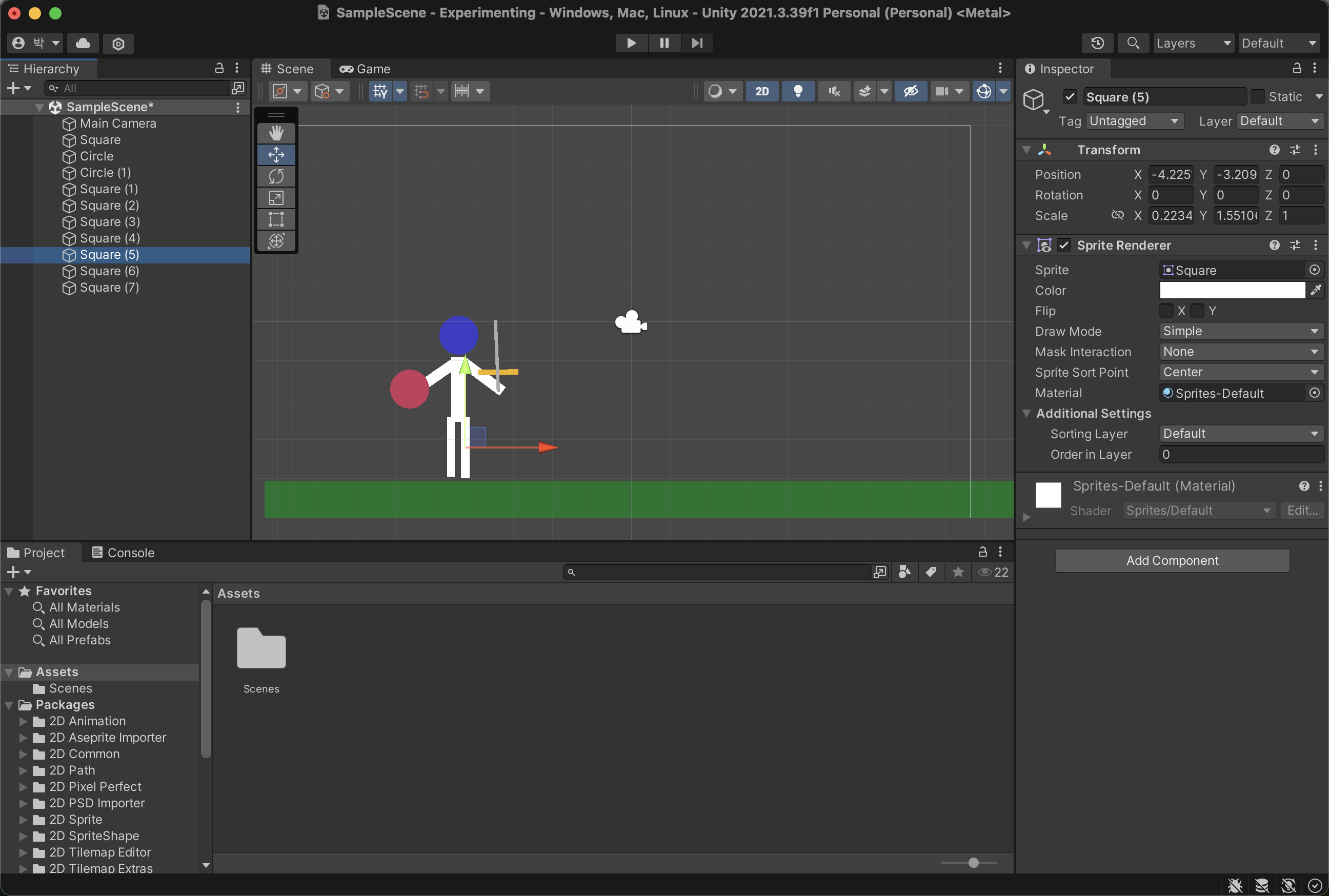The width and height of the screenshot is (1329, 896).
Task: Enable the Static checkbox for Square (5)
Action: click(x=1258, y=96)
